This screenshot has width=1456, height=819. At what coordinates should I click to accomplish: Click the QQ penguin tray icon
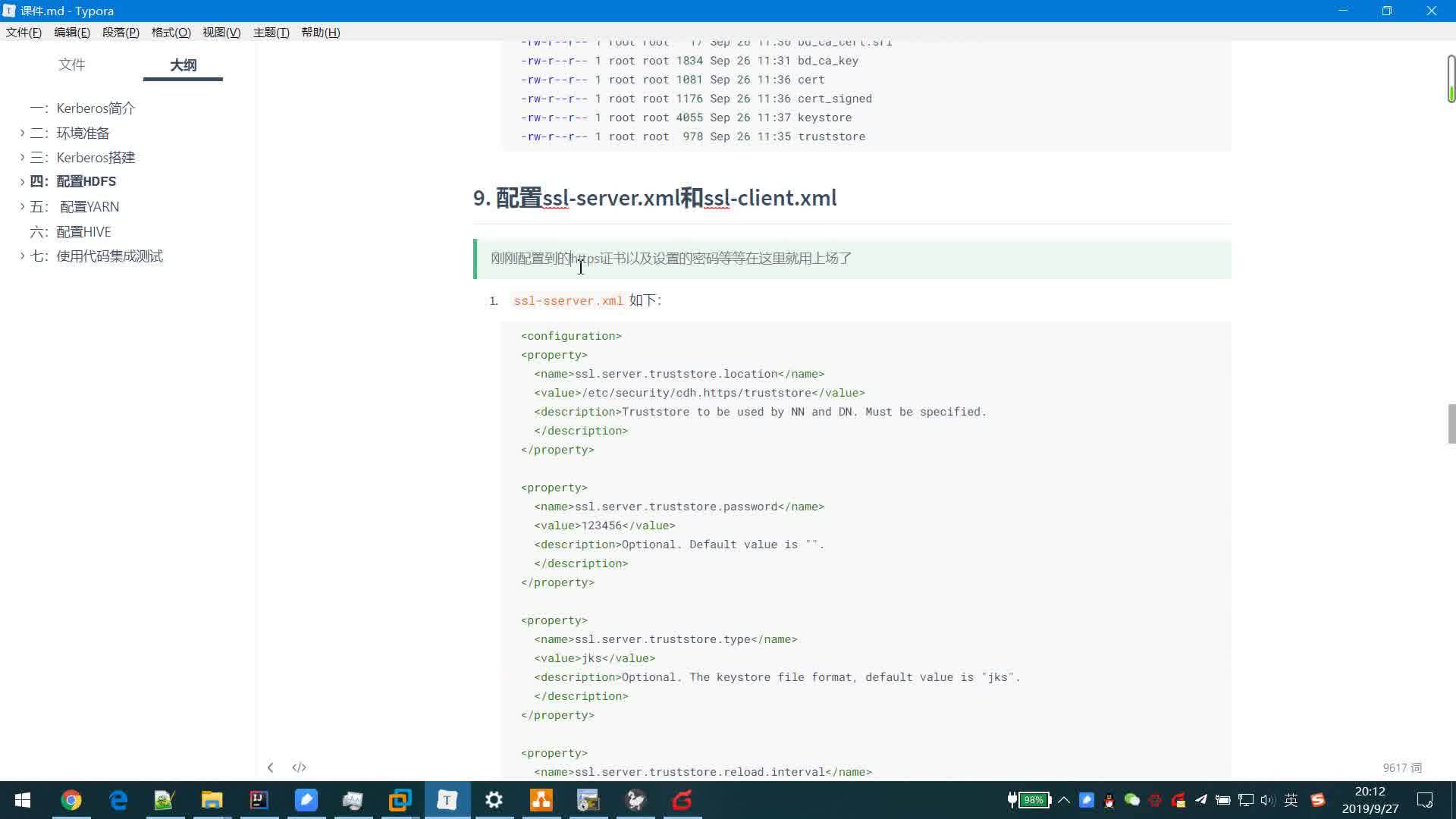click(1109, 800)
